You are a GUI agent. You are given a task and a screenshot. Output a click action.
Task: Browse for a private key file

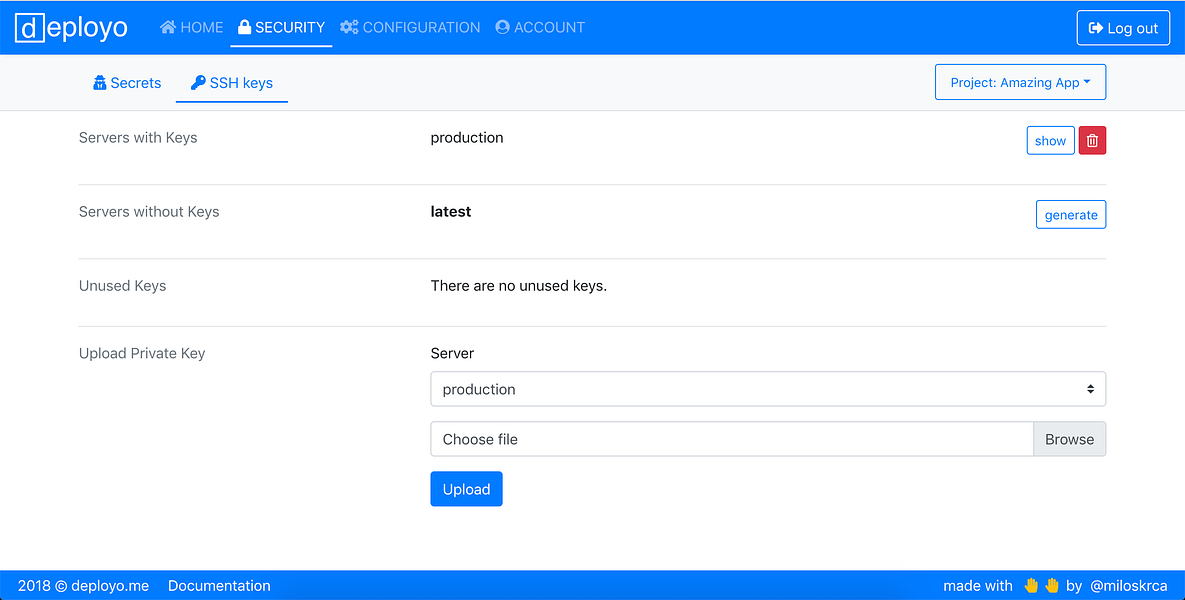click(x=1069, y=439)
